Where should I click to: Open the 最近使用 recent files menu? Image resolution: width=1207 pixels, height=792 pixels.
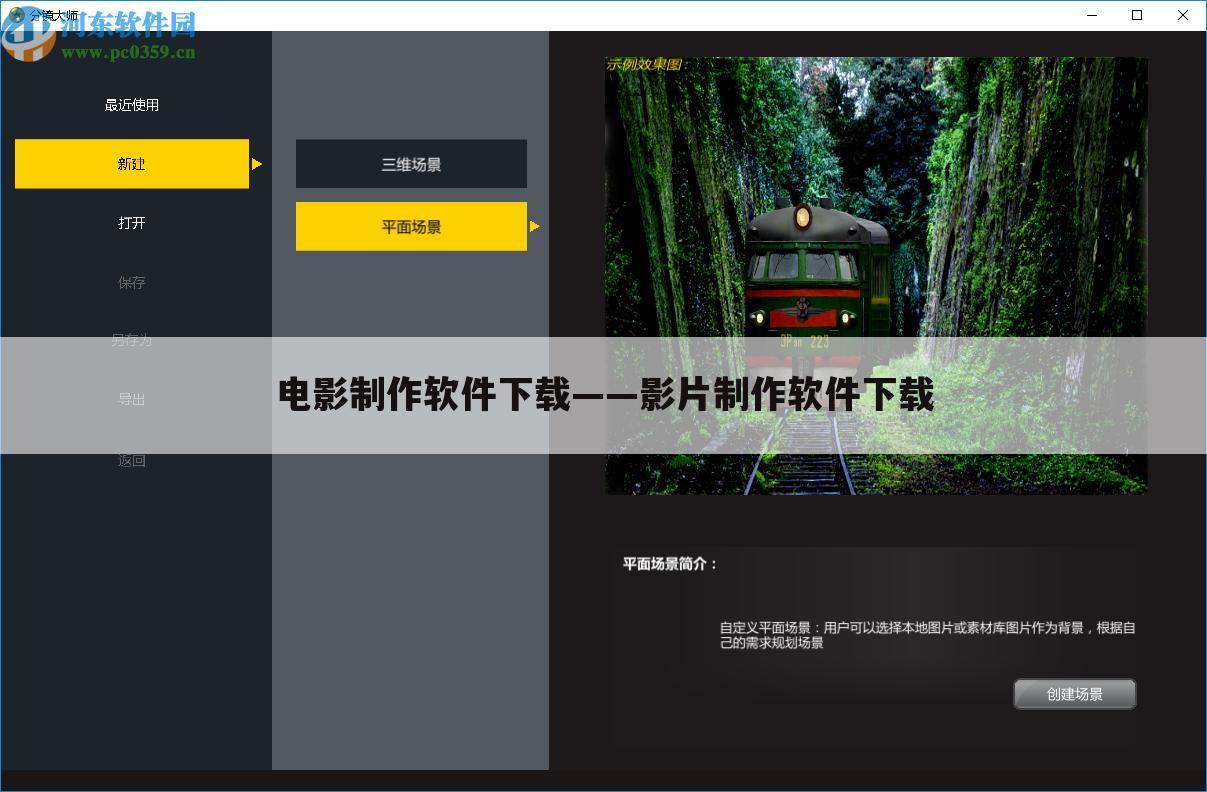[x=132, y=105]
